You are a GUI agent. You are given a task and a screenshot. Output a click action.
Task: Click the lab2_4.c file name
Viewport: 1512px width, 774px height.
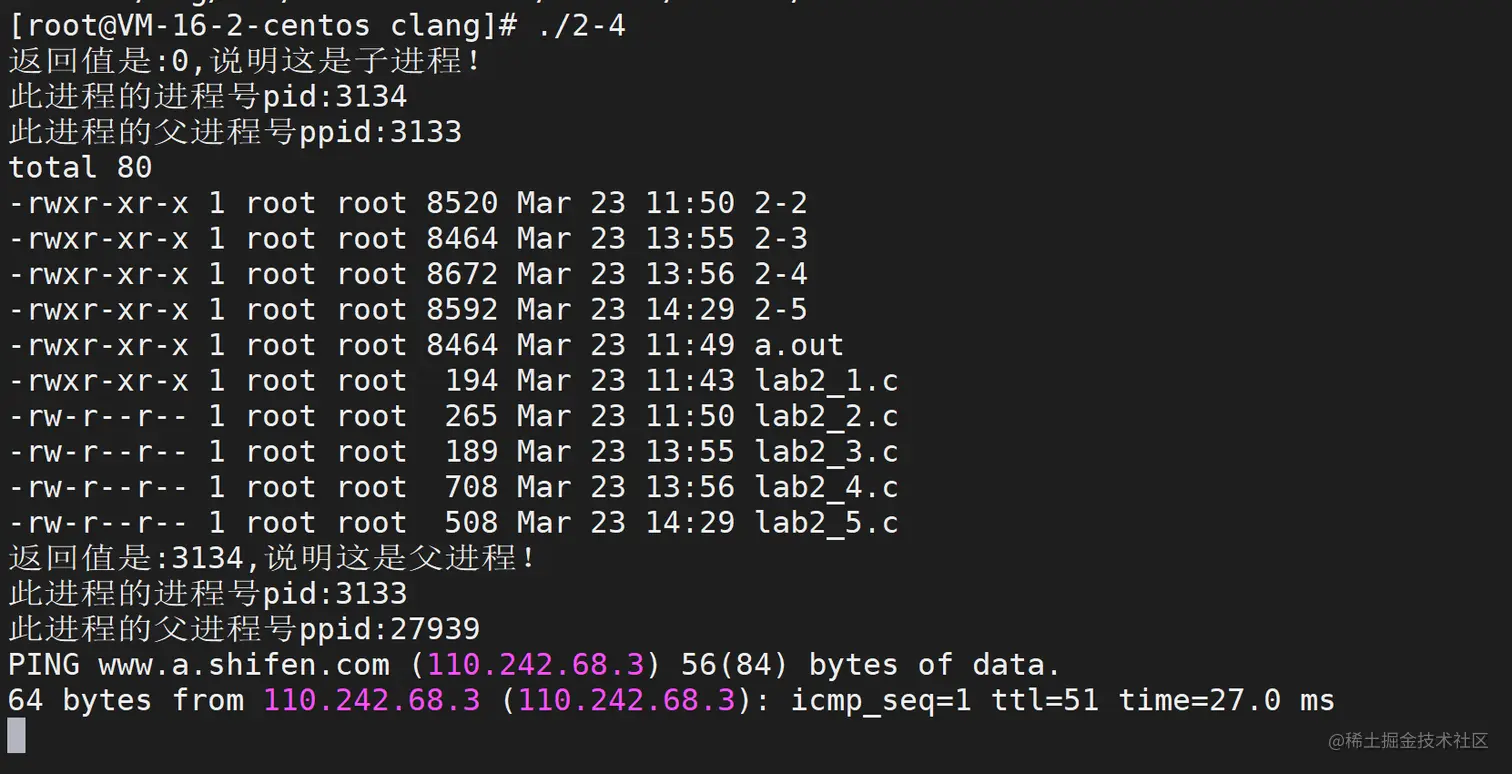[x=826, y=488]
